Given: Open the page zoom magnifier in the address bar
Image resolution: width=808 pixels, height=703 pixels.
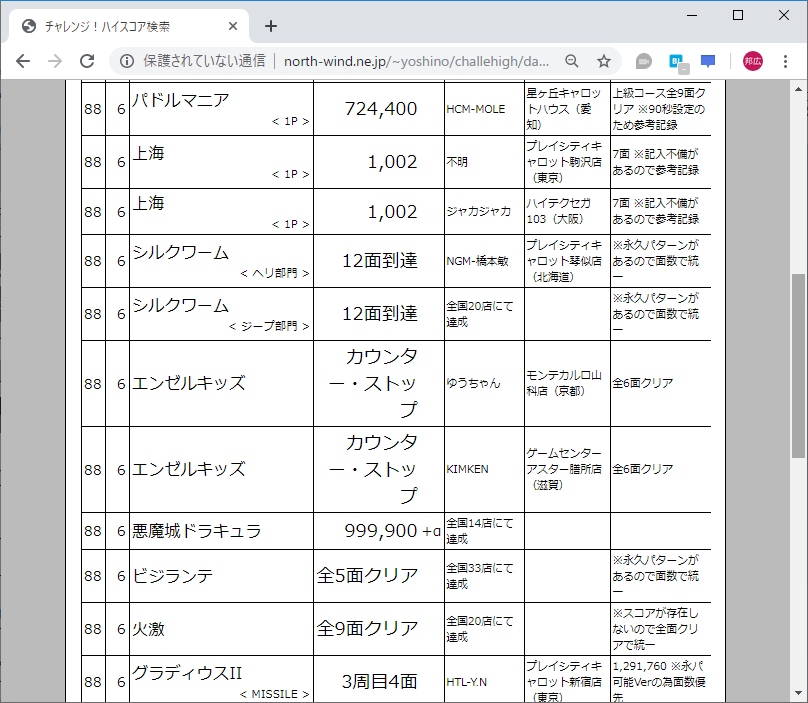Looking at the screenshot, I should coord(571,61).
